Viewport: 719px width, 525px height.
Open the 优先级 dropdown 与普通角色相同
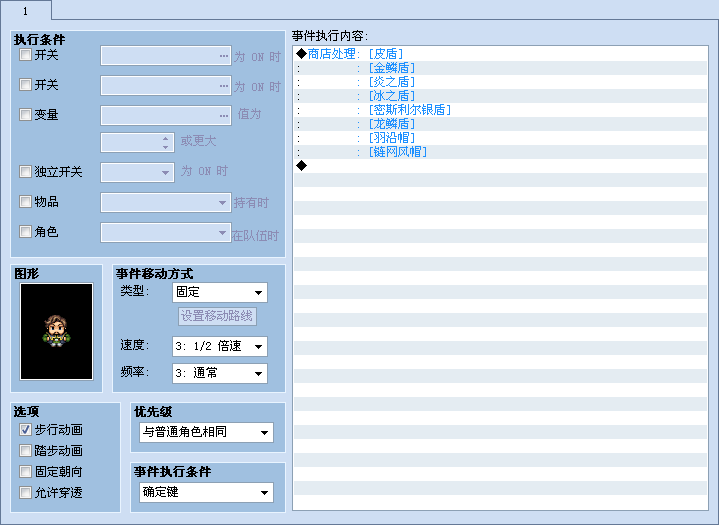(206, 432)
